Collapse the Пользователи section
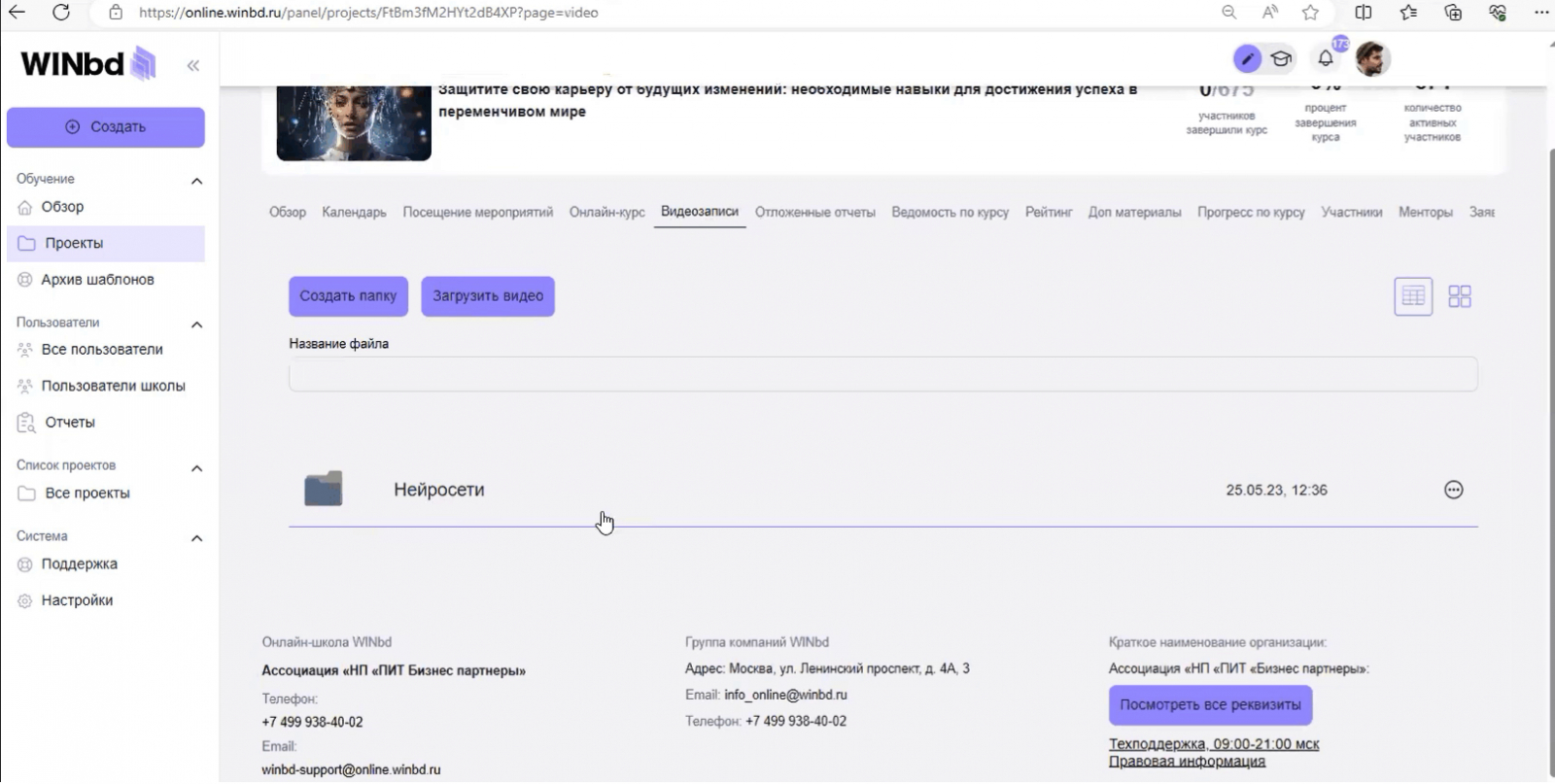Image resolution: width=1555 pixels, height=784 pixels. (197, 324)
